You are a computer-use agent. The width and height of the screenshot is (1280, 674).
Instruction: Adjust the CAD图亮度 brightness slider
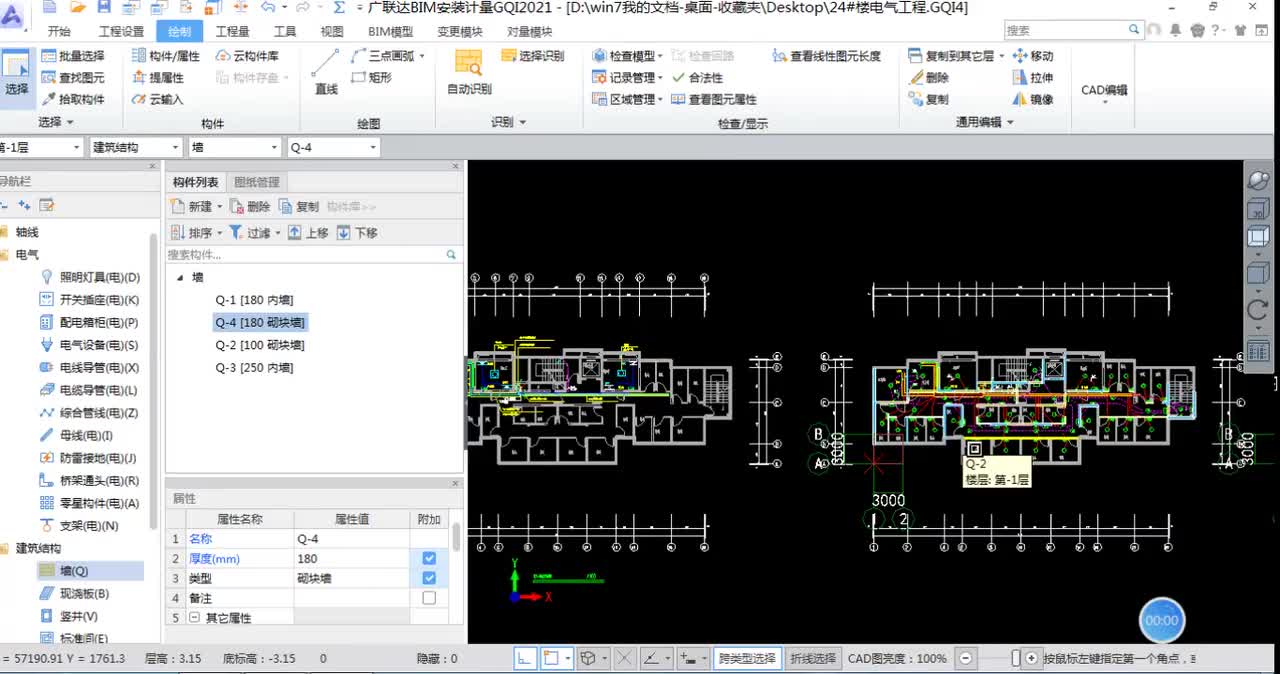pyautogui.click(x=1016, y=658)
